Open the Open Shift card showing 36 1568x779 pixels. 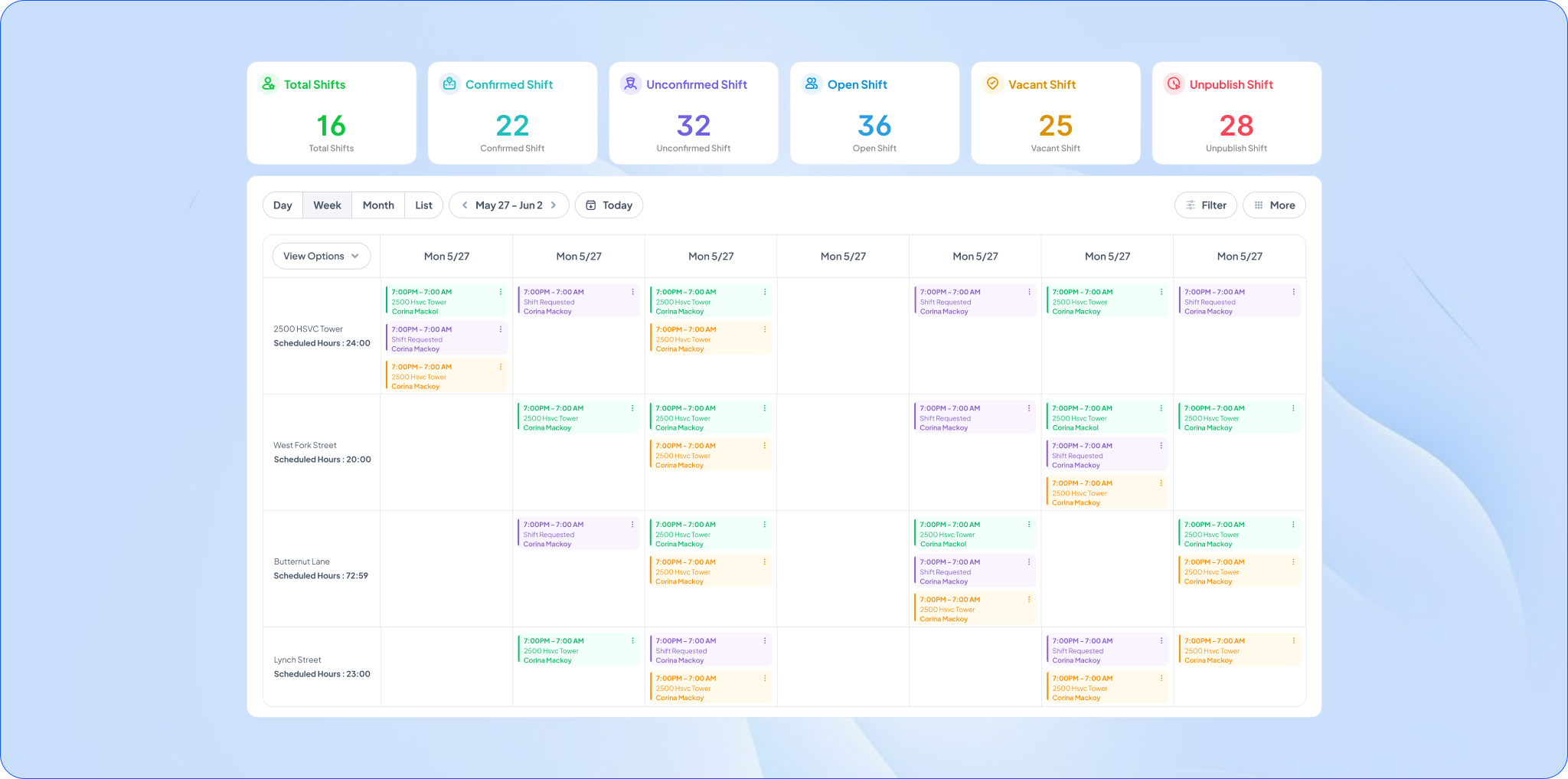pyautogui.click(x=874, y=113)
